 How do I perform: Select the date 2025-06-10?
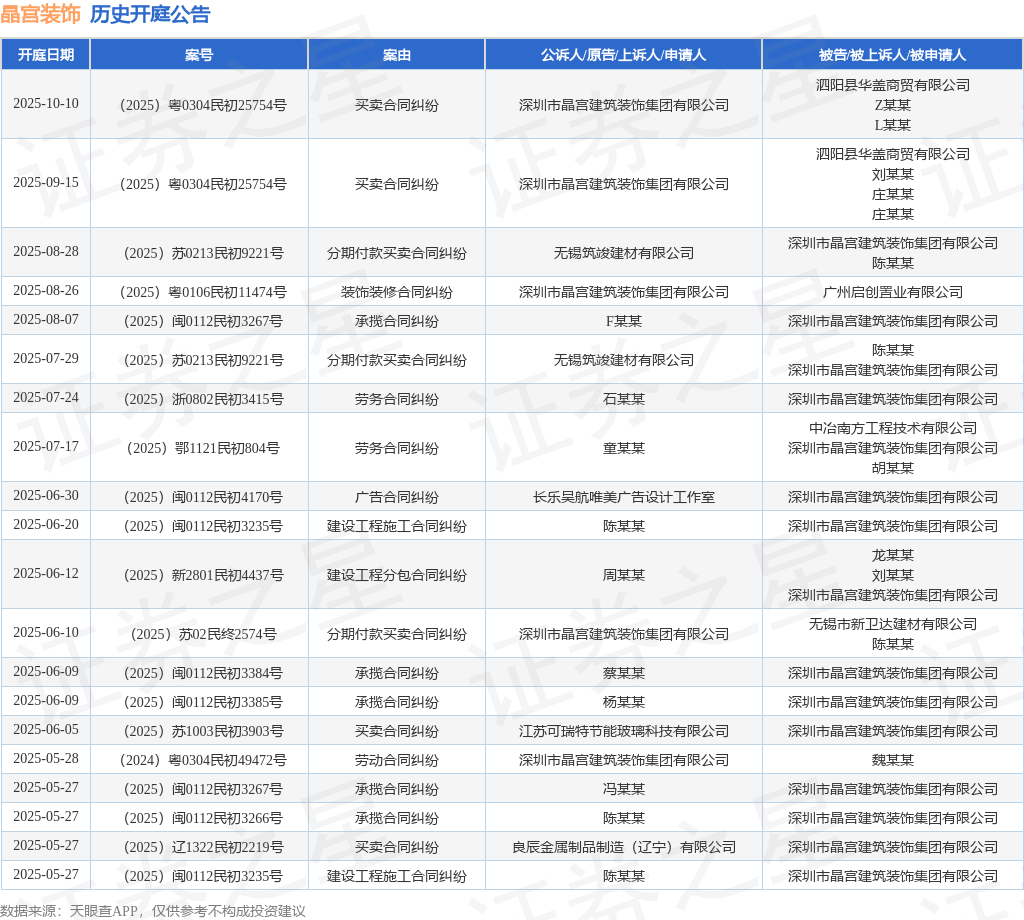46,633
